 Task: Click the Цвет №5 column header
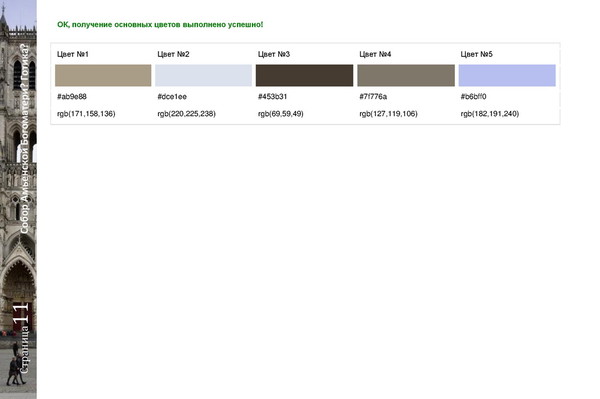click(476, 54)
